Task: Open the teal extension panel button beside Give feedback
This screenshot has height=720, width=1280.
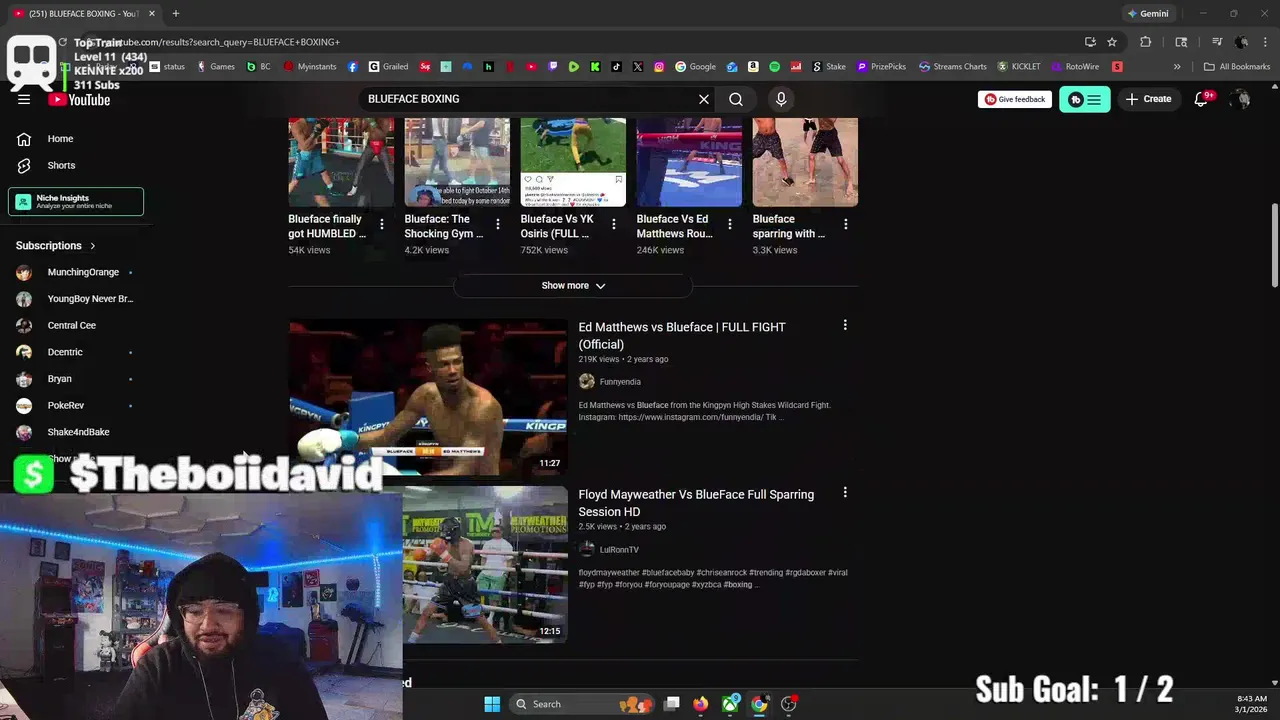Action: click(1084, 99)
